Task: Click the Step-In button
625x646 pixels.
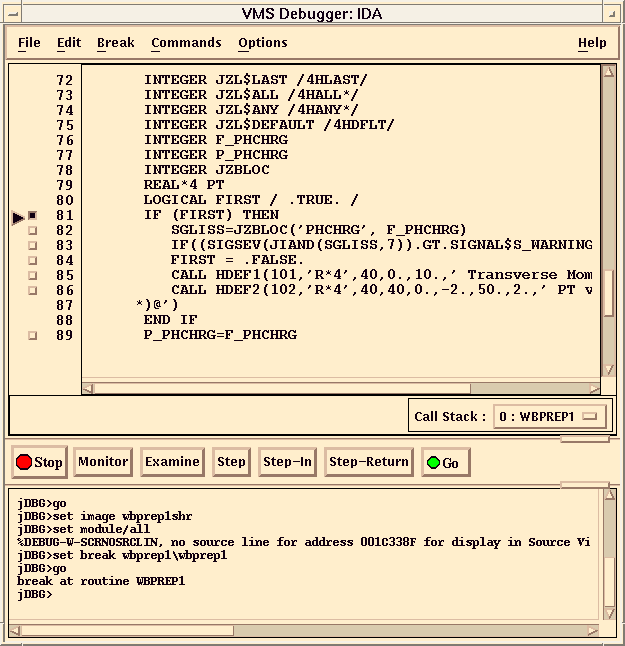Action: coord(287,462)
